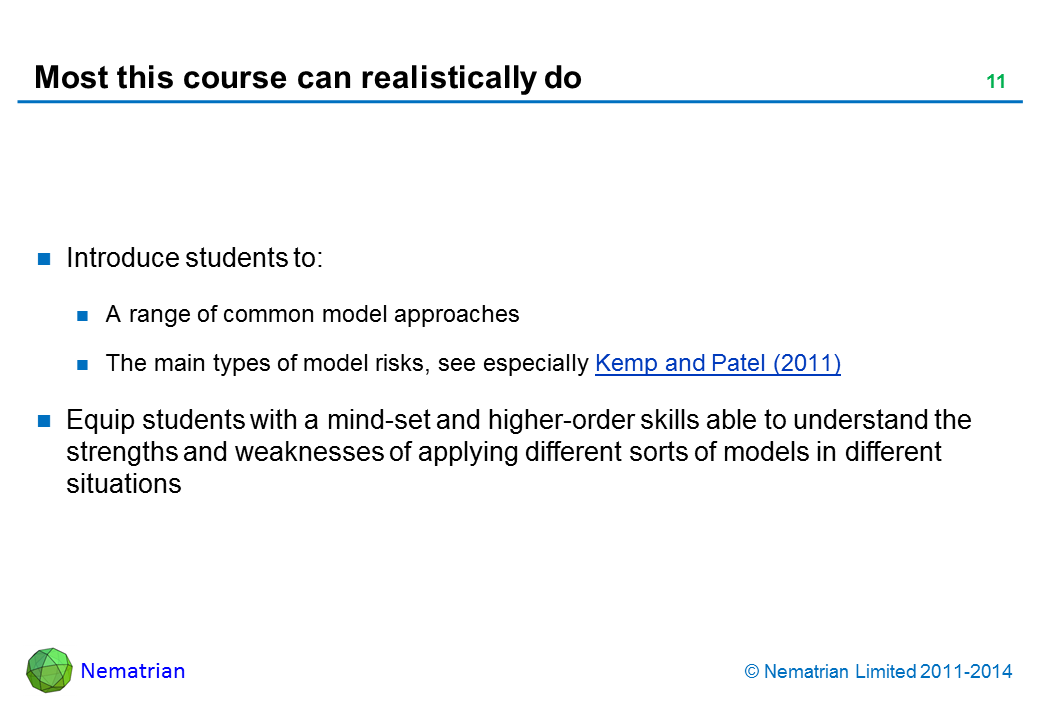1040x720 pixels.
Task: Click the blue divider line under the title
Action: pyautogui.click(x=520, y=102)
